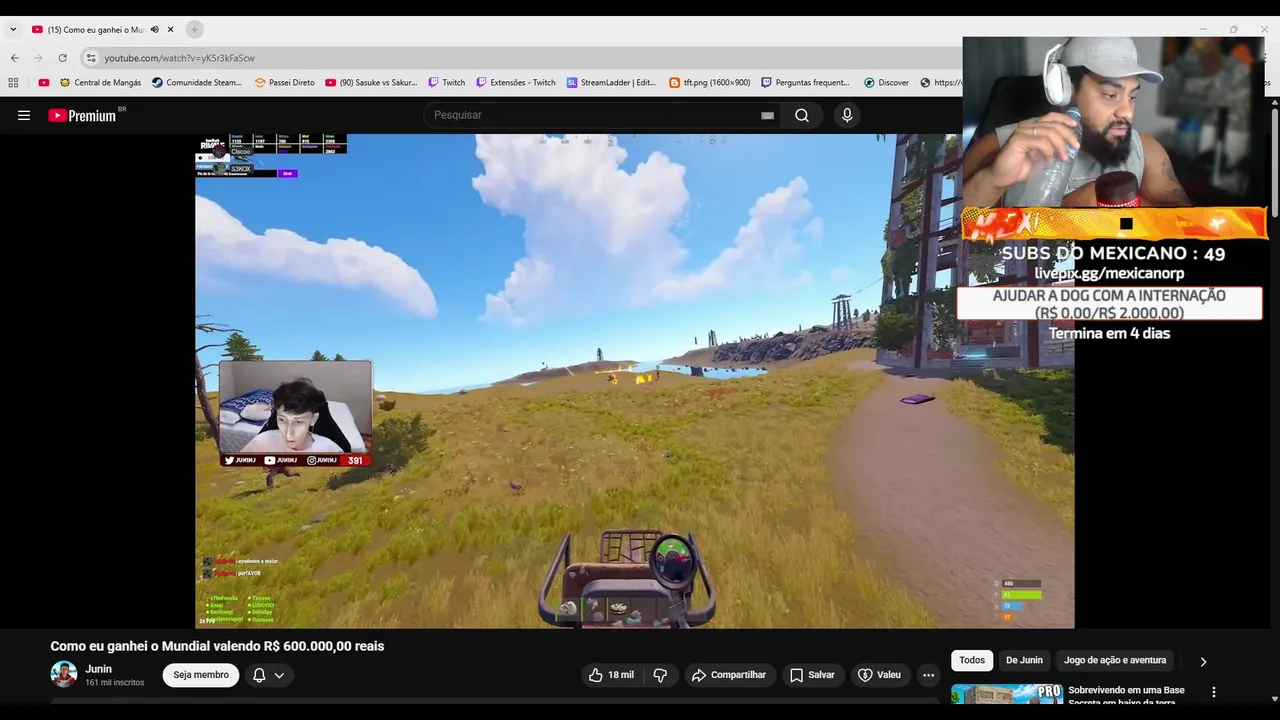Open the Discover bookmark
Viewport: 1280px width, 720px height.
click(886, 83)
